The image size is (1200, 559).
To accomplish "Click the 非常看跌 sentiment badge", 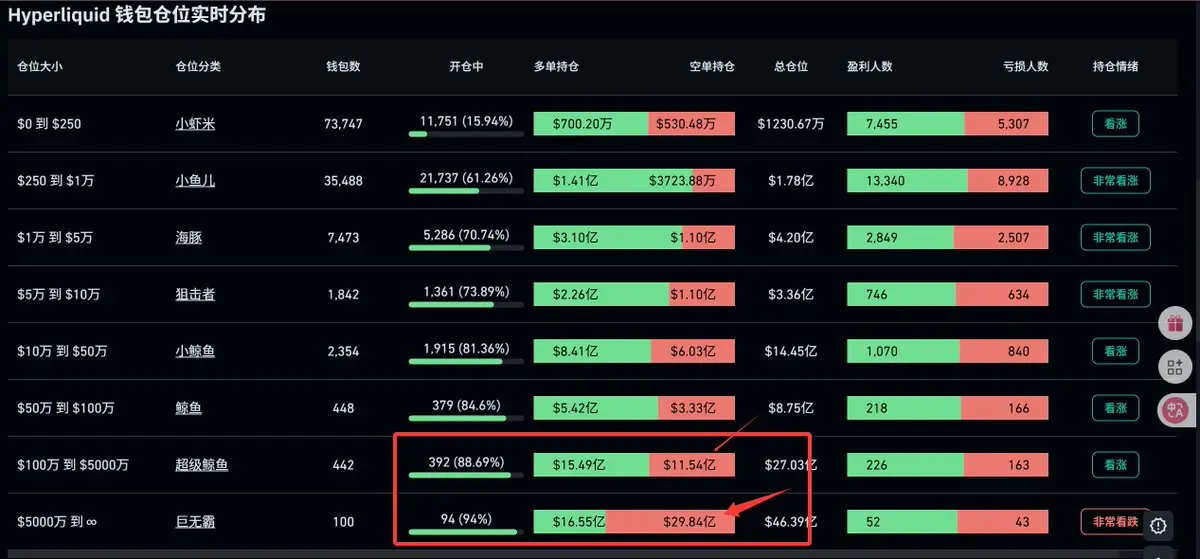I will (x=1115, y=522).
